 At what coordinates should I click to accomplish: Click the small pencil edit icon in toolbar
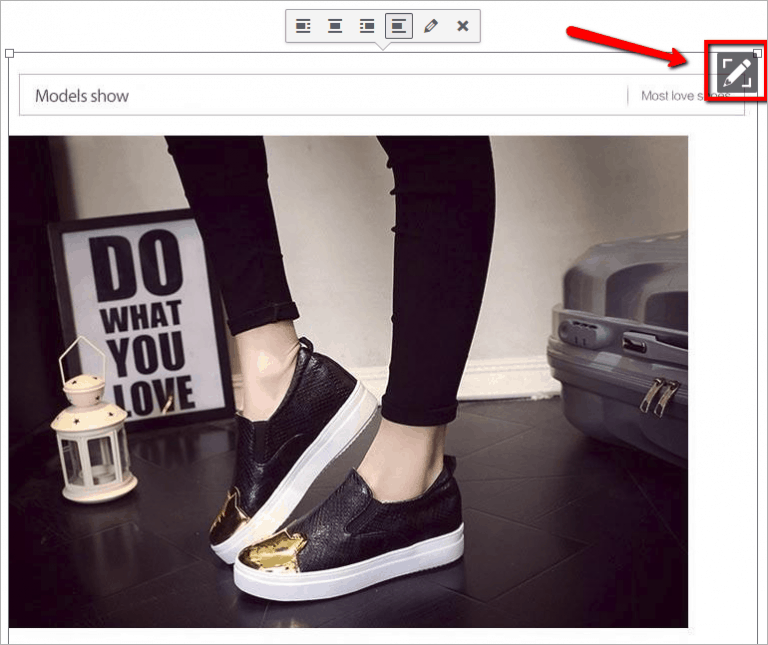pyautogui.click(x=431, y=26)
